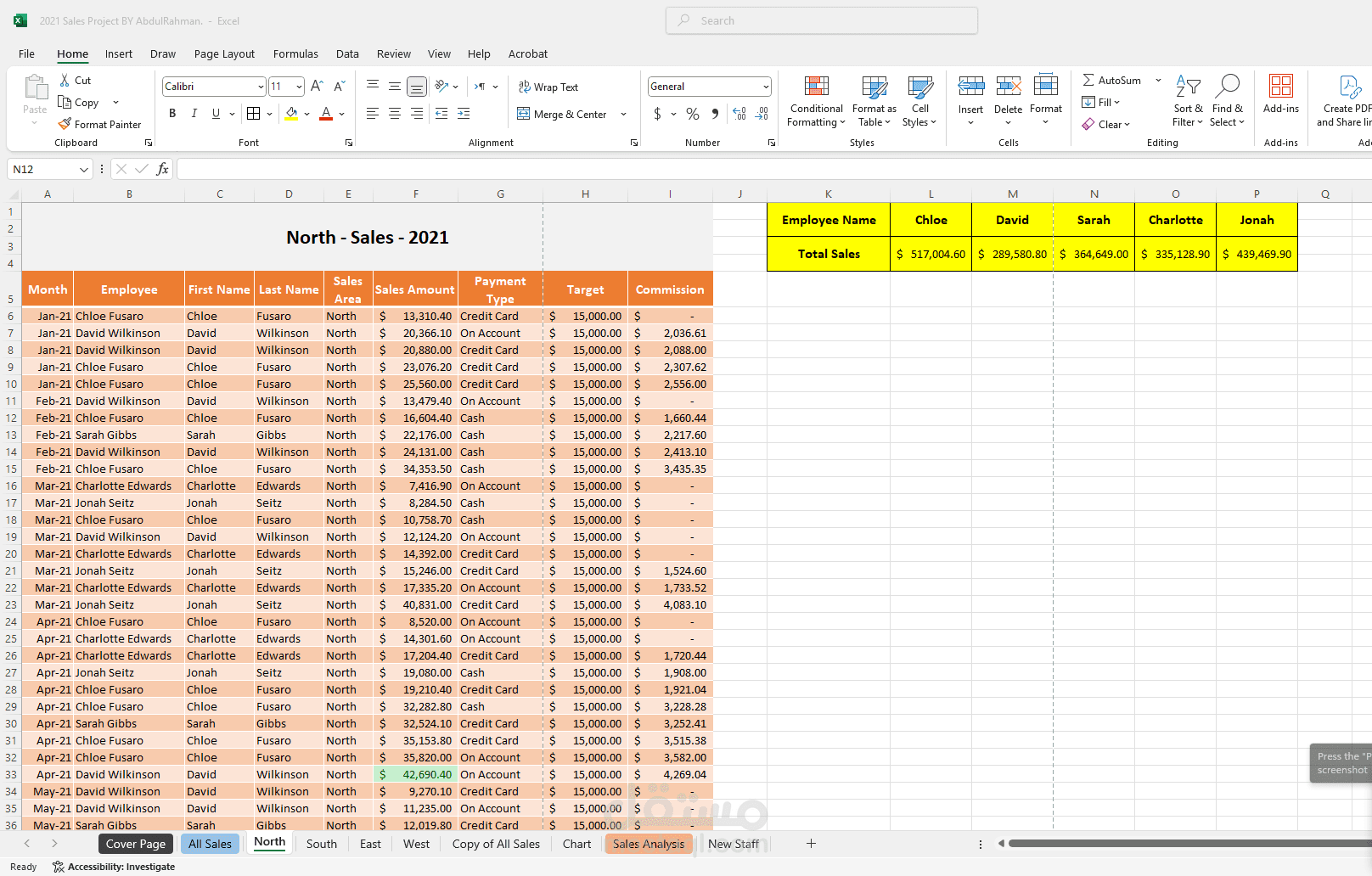This screenshot has width=1372, height=876.
Task: Open the Page Layout ribbon tab
Action: [x=224, y=53]
